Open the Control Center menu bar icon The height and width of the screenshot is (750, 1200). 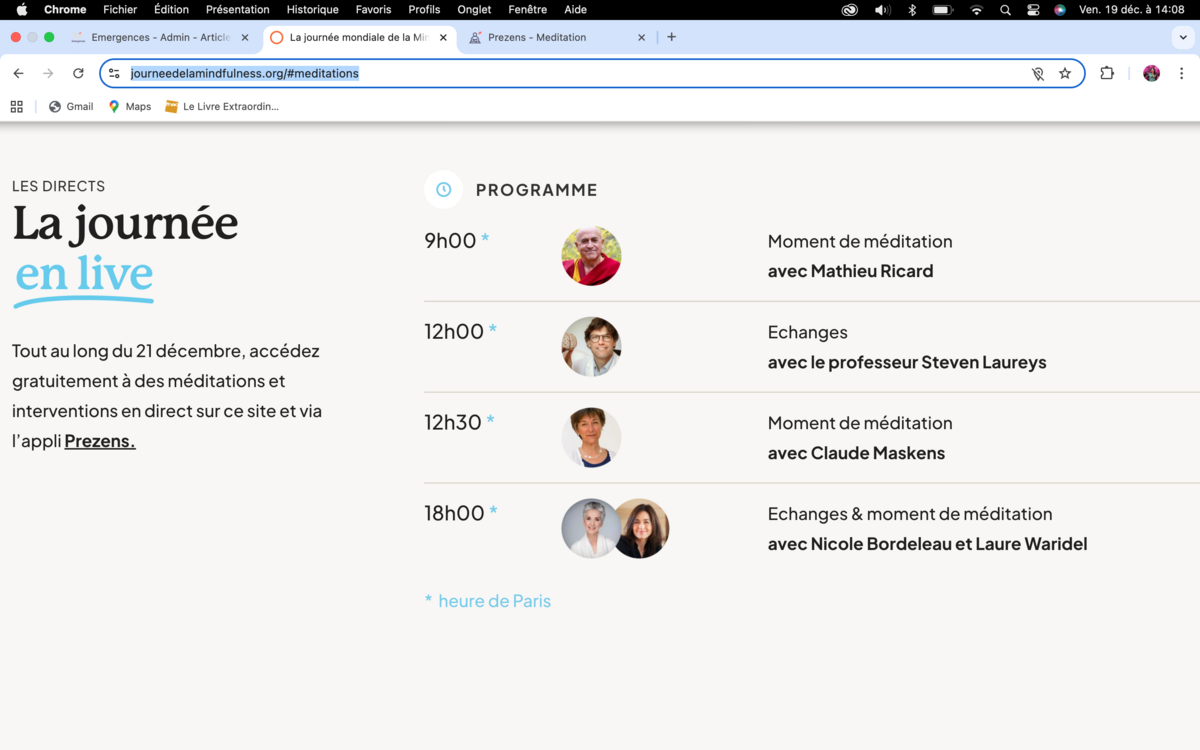(1033, 10)
